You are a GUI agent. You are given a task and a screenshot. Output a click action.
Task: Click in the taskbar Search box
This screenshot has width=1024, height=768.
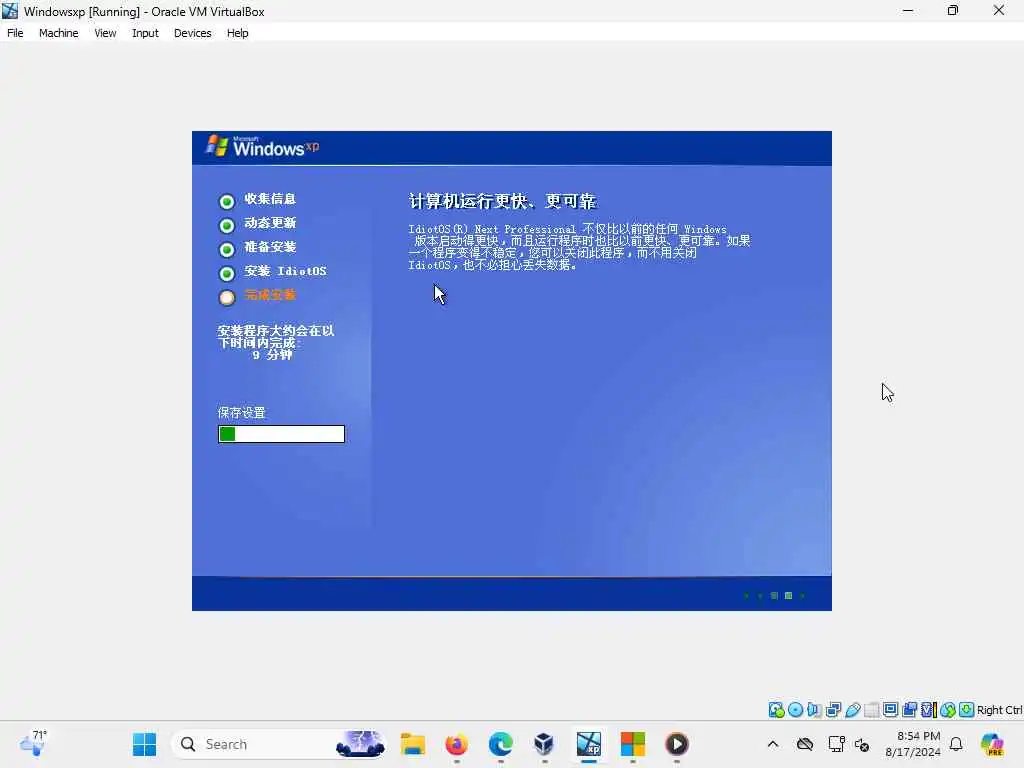[278, 744]
